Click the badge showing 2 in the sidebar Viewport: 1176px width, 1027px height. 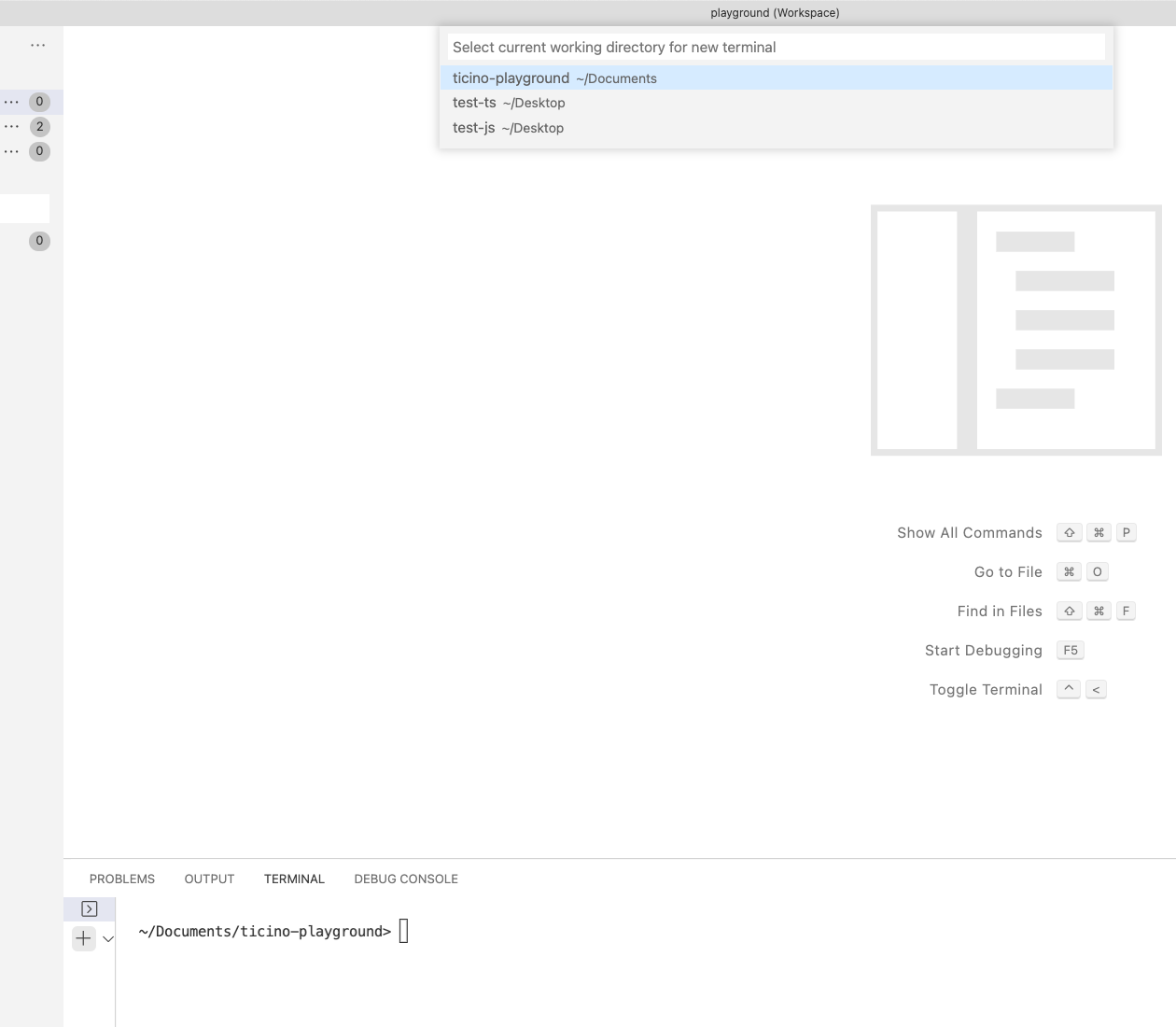click(x=38, y=125)
